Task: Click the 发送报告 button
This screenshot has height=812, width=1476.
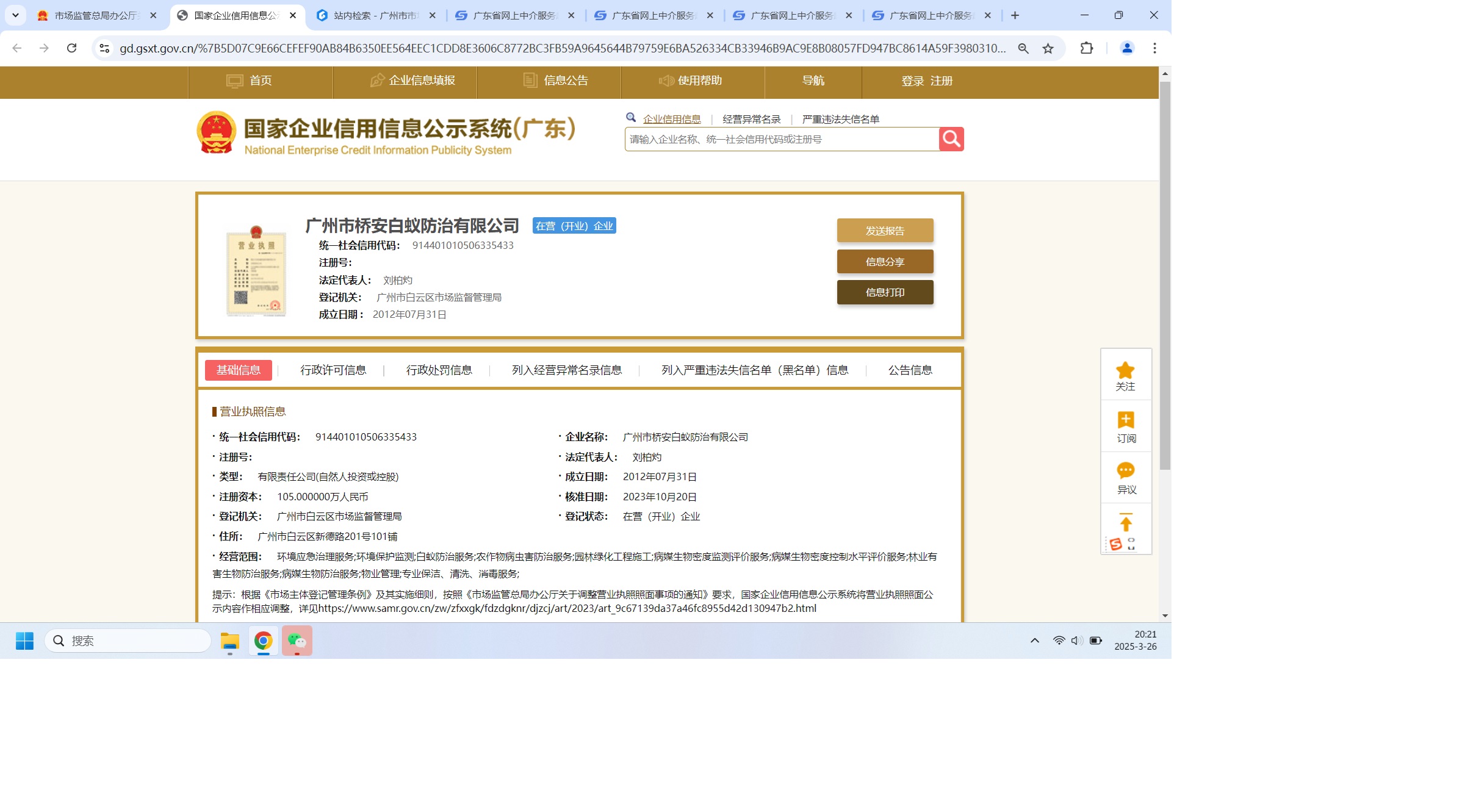Action: pyautogui.click(x=885, y=231)
